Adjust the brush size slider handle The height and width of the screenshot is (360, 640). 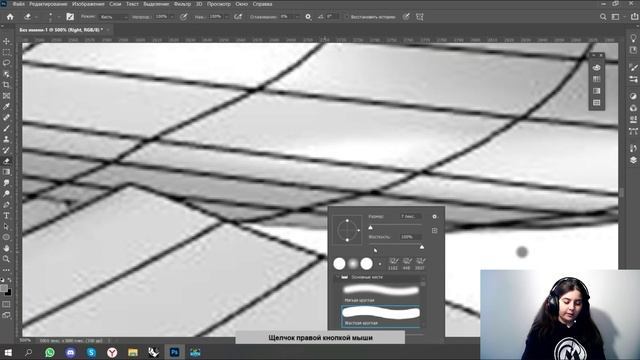tap(371, 227)
